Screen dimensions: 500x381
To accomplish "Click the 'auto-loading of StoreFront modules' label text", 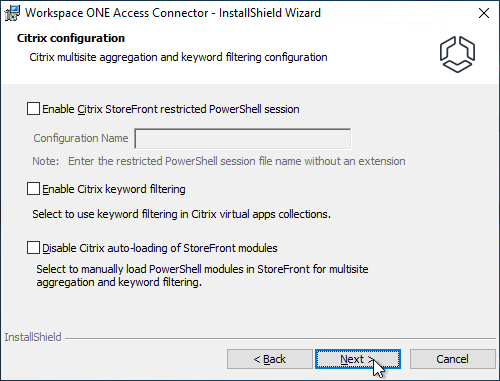I will pyautogui.click(x=192, y=248).
